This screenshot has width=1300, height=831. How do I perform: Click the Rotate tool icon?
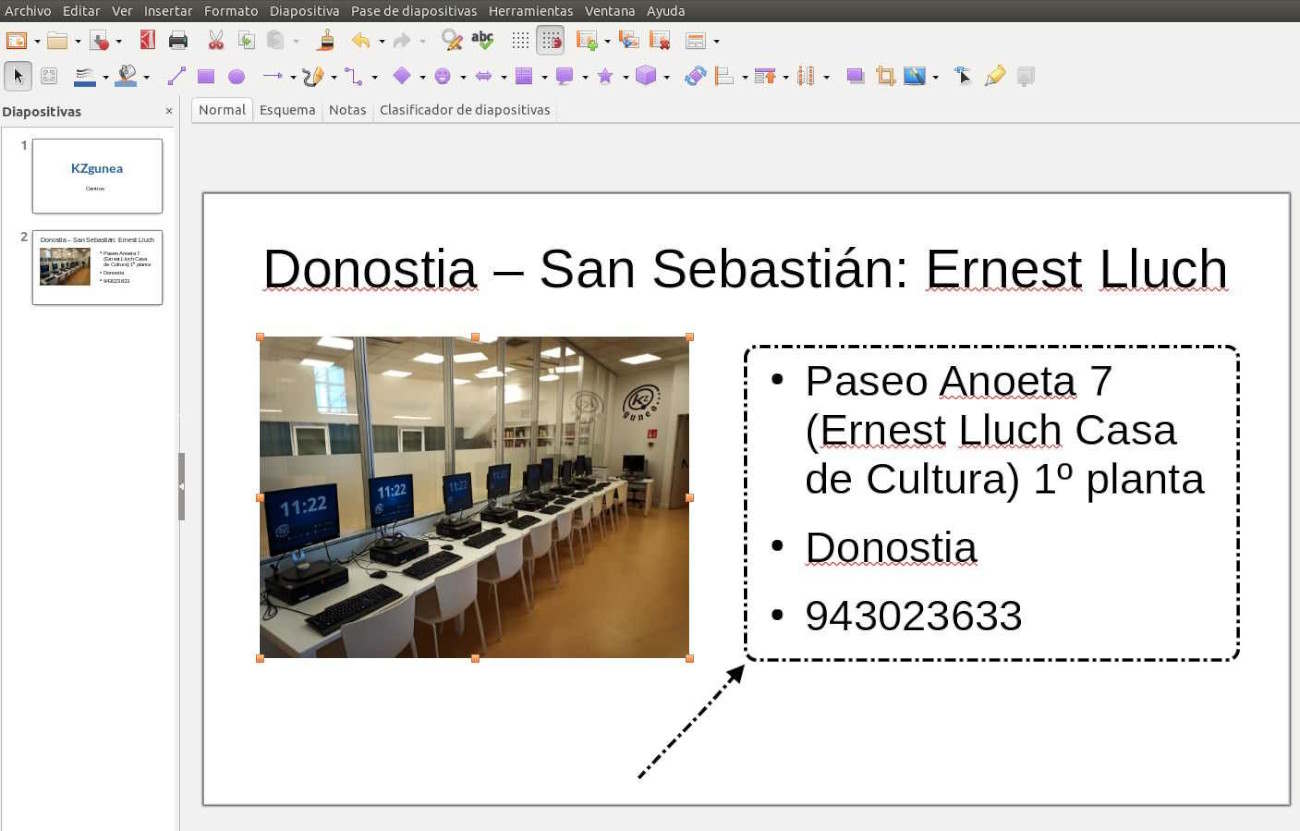695,76
